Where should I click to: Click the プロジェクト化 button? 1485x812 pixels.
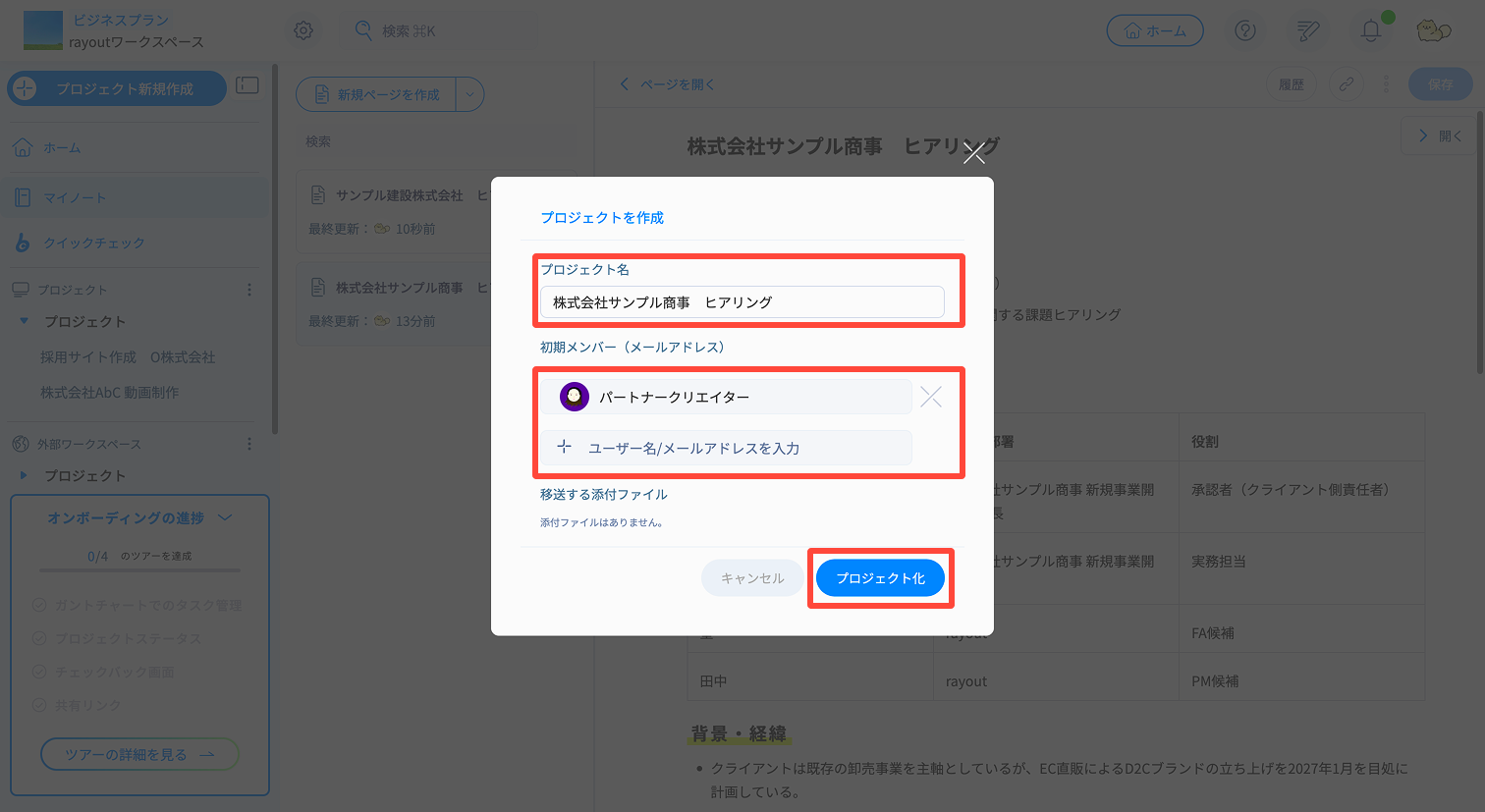(880, 577)
